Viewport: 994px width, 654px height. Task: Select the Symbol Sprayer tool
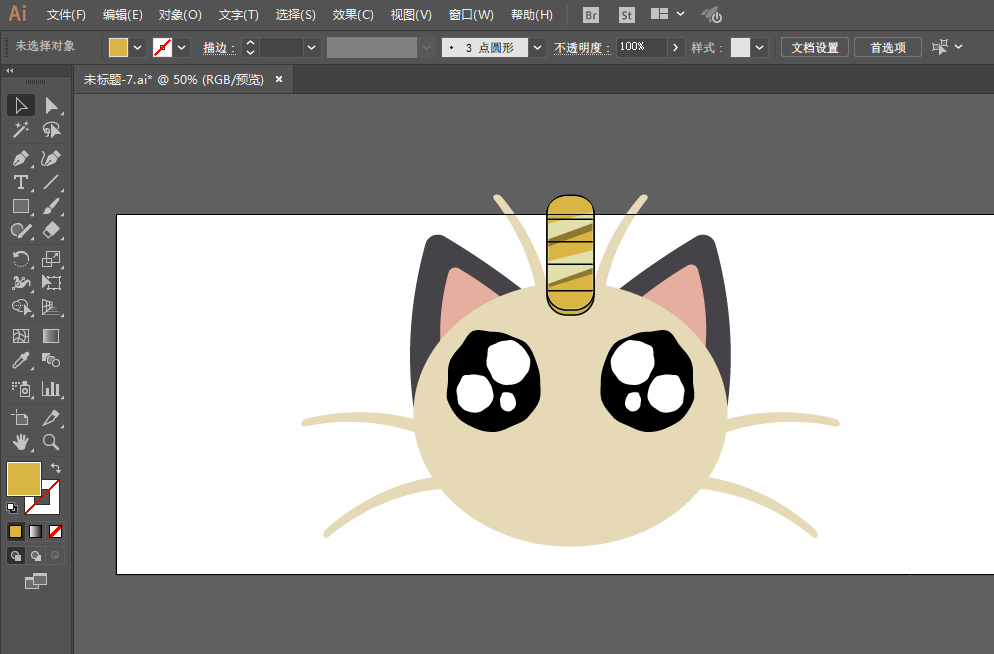(x=21, y=388)
